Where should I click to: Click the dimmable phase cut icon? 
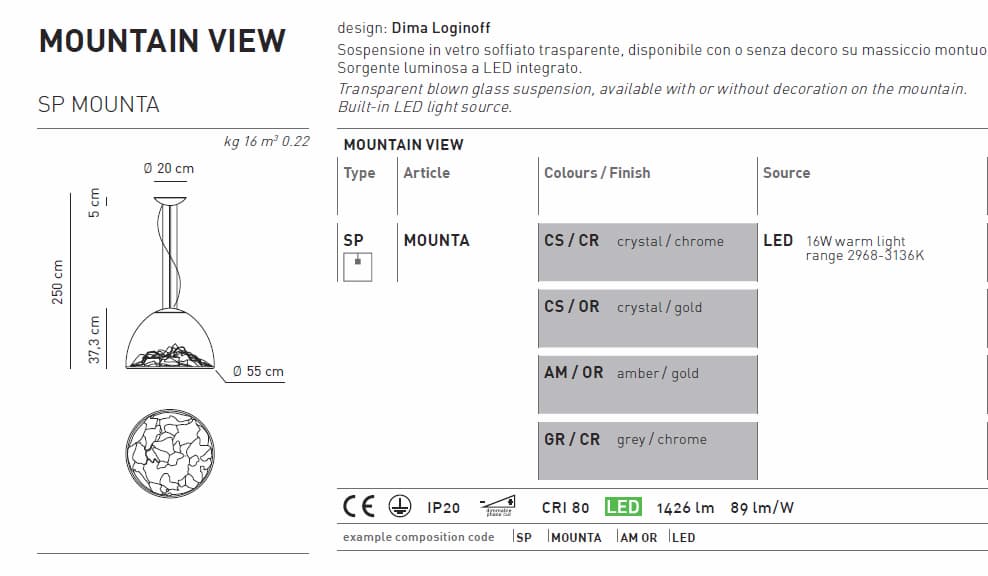tap(497, 506)
